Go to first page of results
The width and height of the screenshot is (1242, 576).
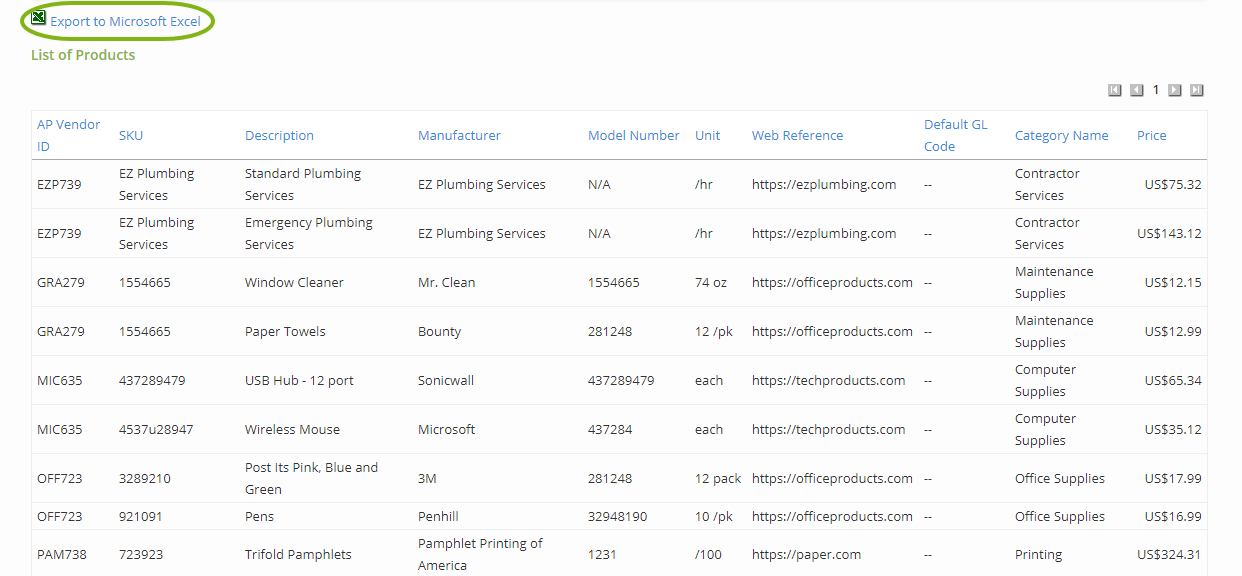(x=1115, y=90)
